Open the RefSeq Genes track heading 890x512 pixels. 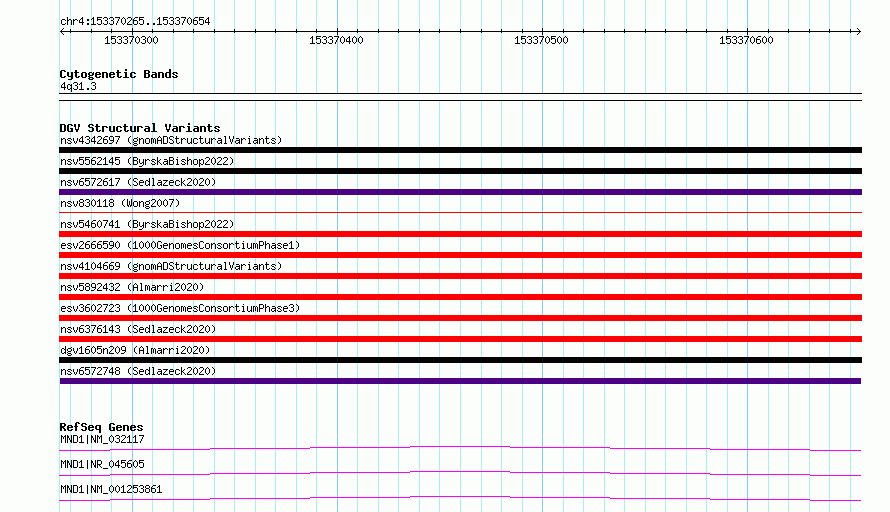click(102, 427)
